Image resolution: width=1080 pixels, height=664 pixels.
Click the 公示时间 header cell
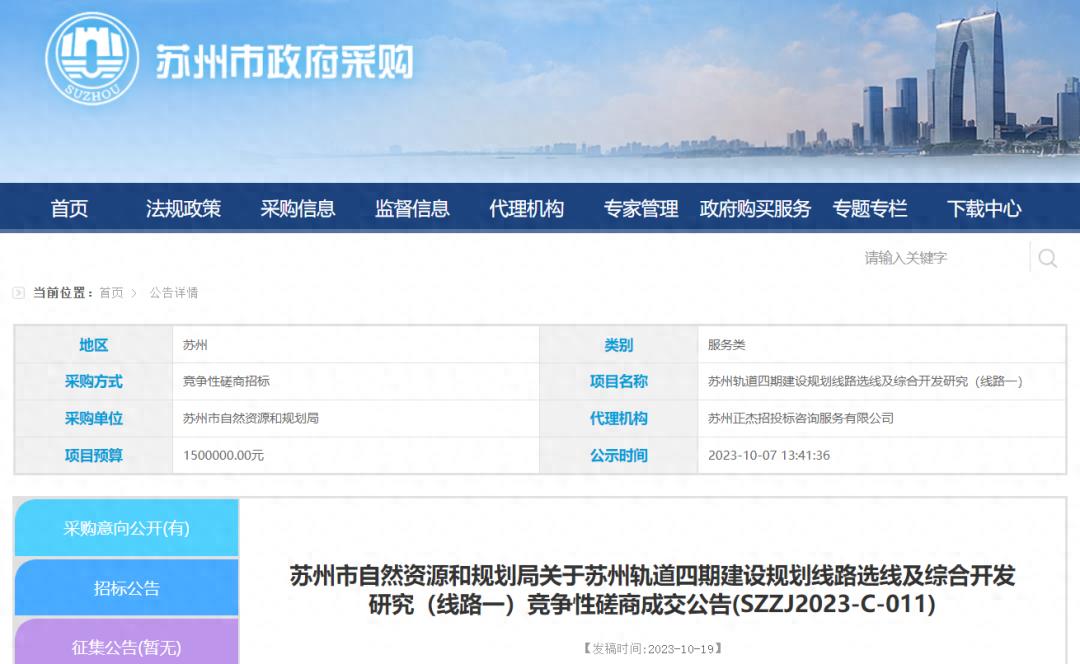619,455
